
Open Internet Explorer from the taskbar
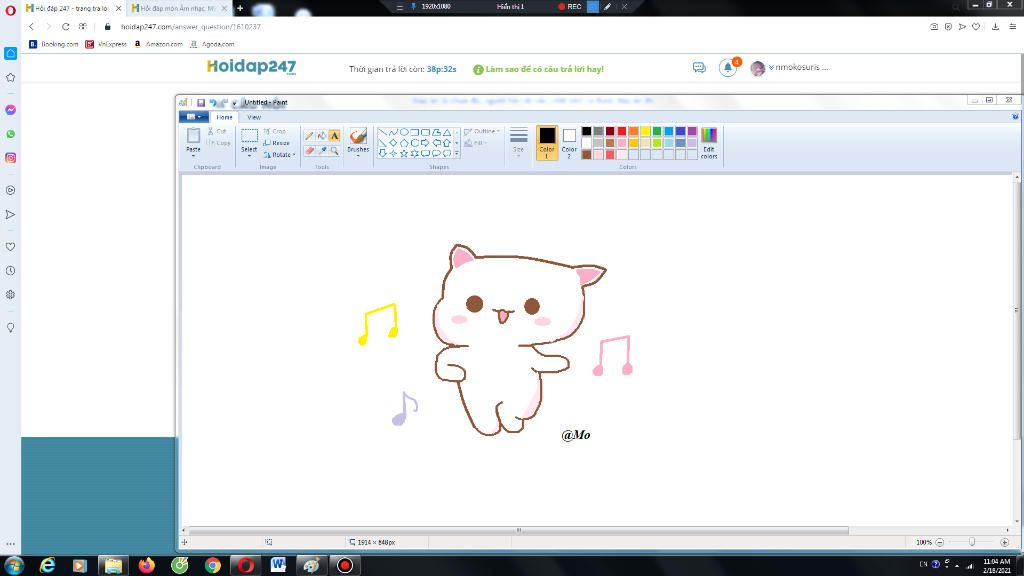[48, 565]
